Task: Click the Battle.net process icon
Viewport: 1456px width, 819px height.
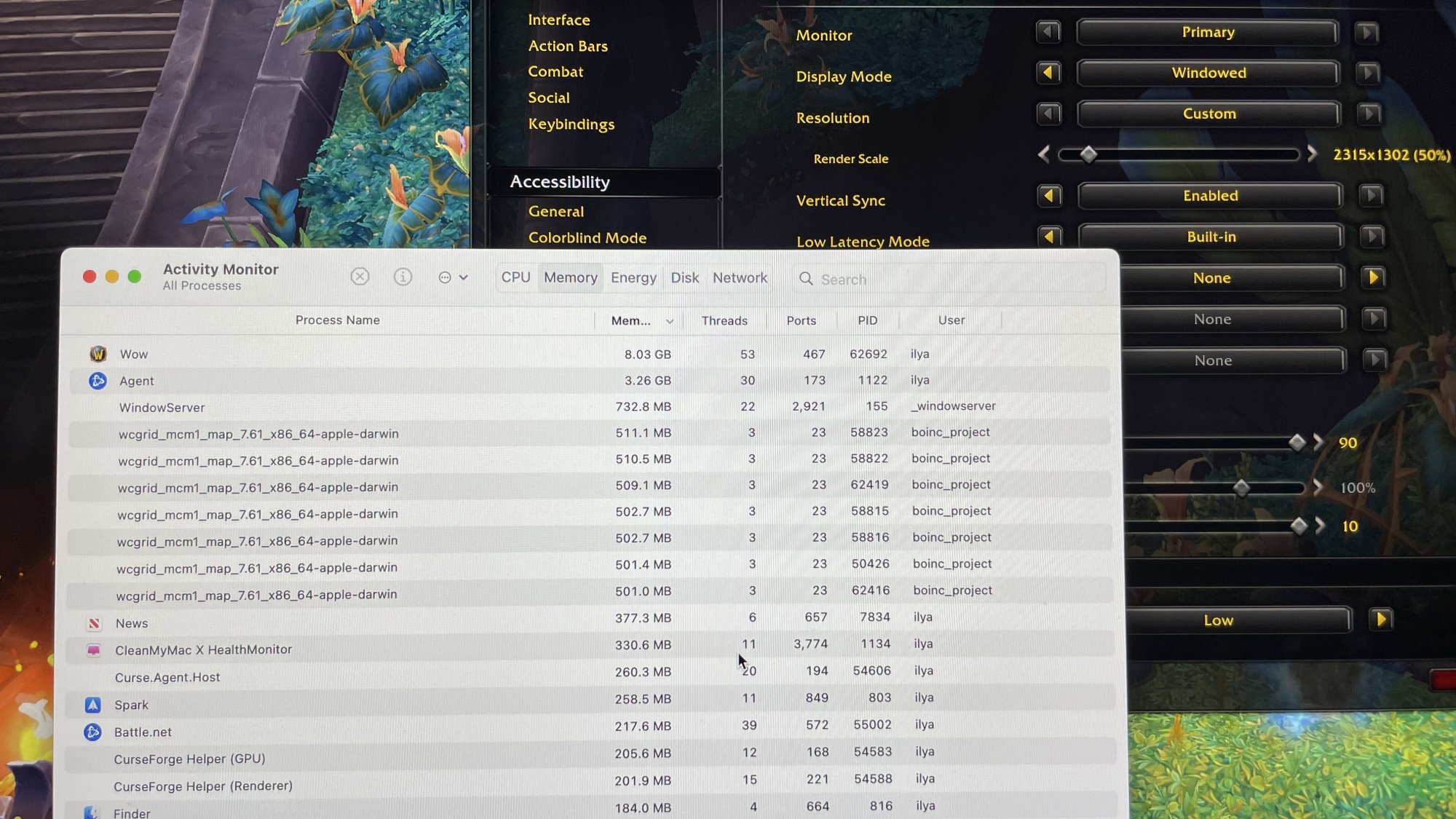Action: [x=92, y=732]
